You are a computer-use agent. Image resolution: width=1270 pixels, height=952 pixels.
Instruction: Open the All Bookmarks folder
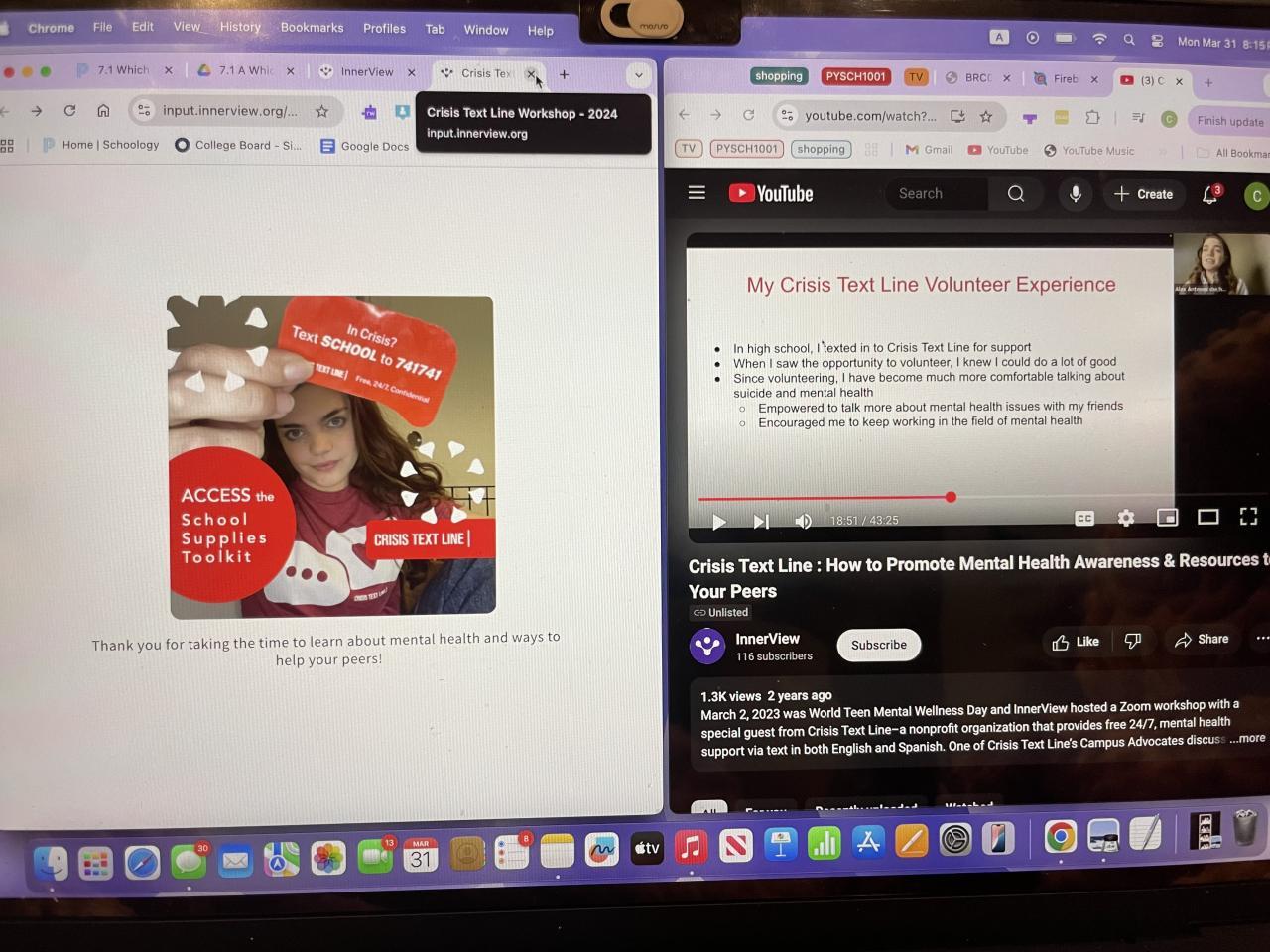(x=1233, y=153)
